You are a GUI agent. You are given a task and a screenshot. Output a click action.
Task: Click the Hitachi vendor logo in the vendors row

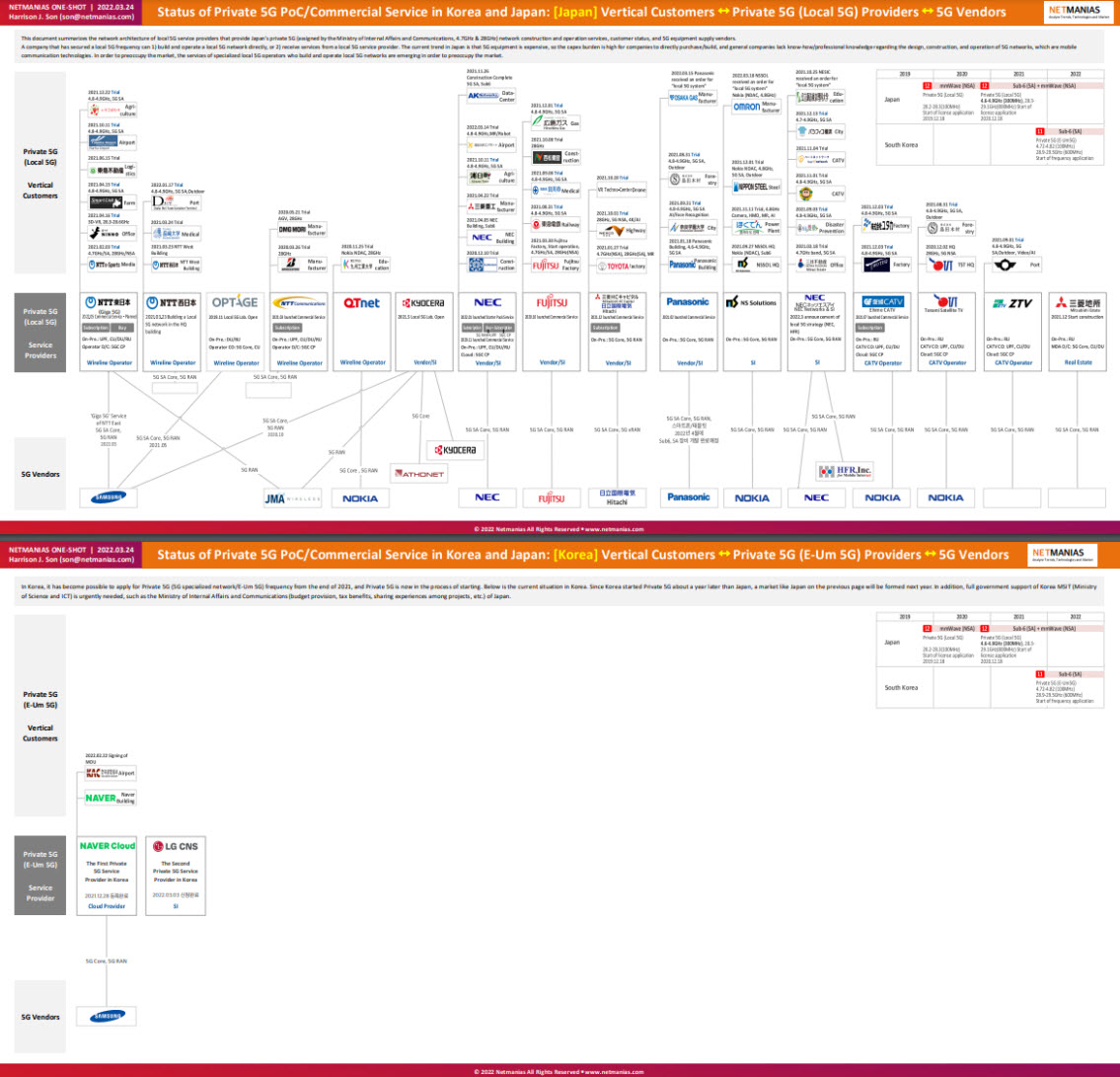tap(617, 498)
